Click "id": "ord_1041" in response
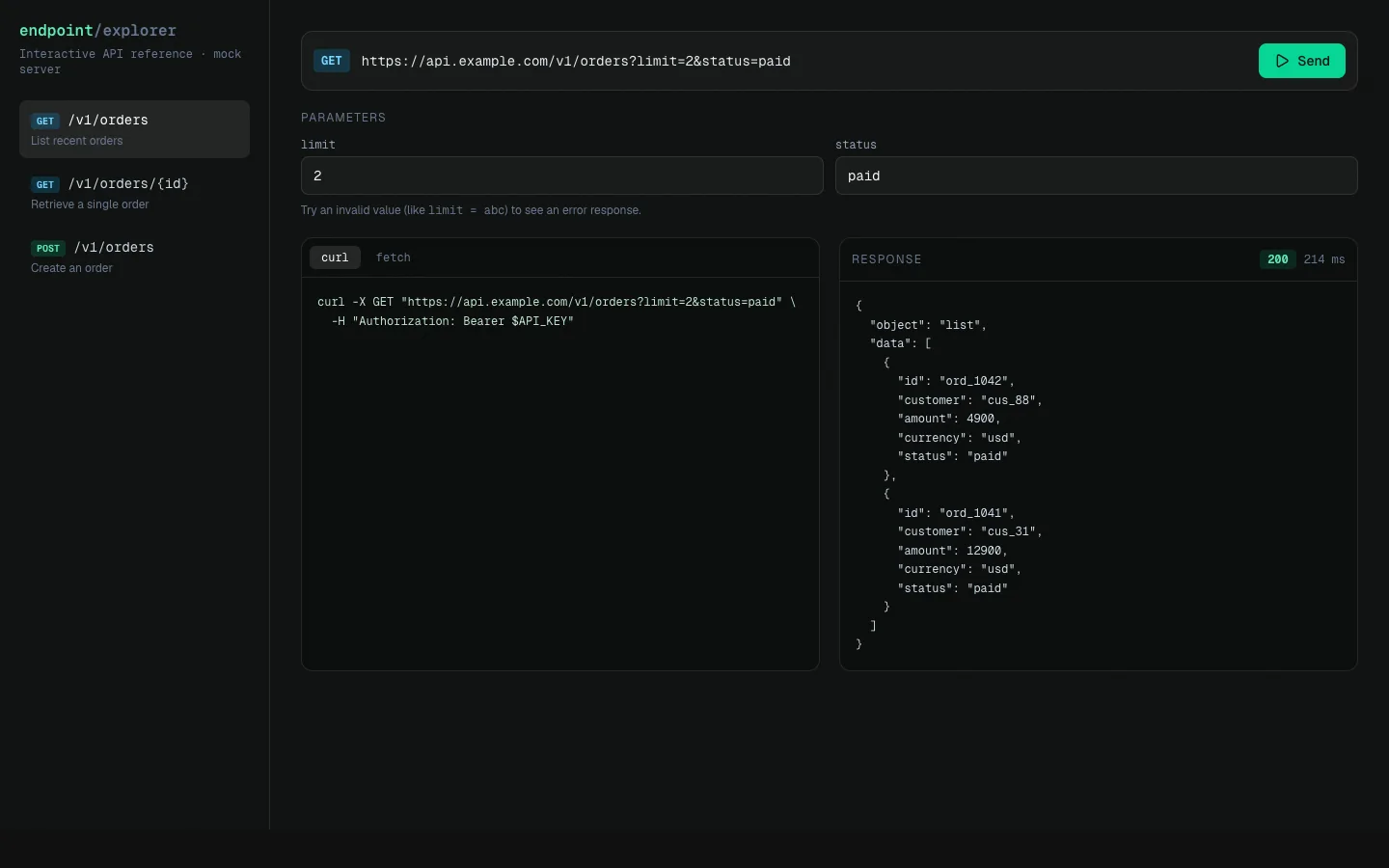Viewport: 1389px width, 868px height. [x=955, y=513]
